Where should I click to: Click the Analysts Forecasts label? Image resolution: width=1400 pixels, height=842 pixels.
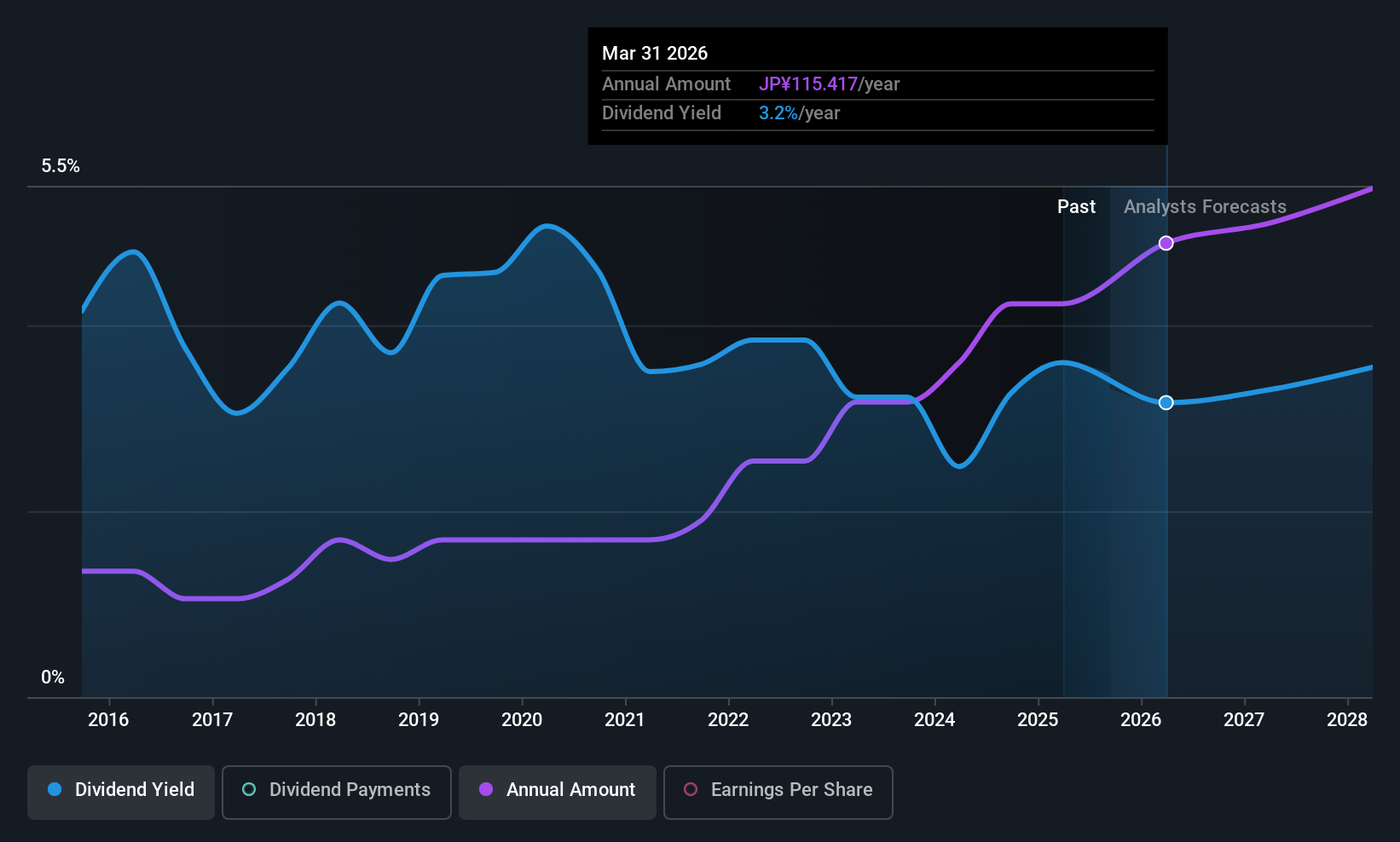point(1205,207)
